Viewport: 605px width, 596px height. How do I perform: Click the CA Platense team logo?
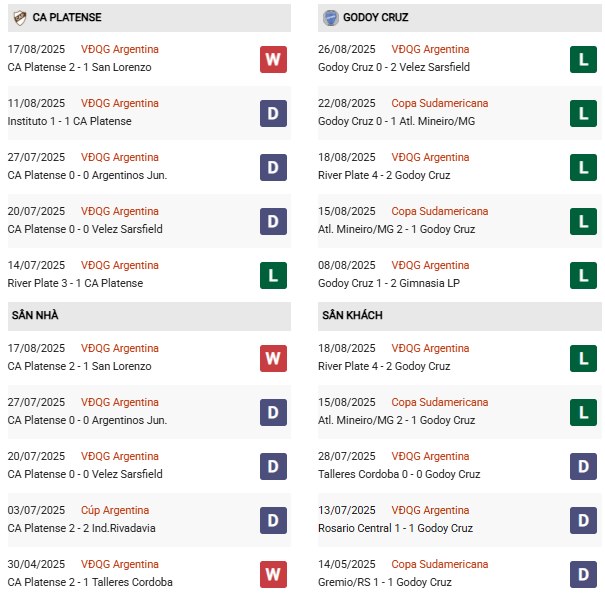tap(19, 17)
